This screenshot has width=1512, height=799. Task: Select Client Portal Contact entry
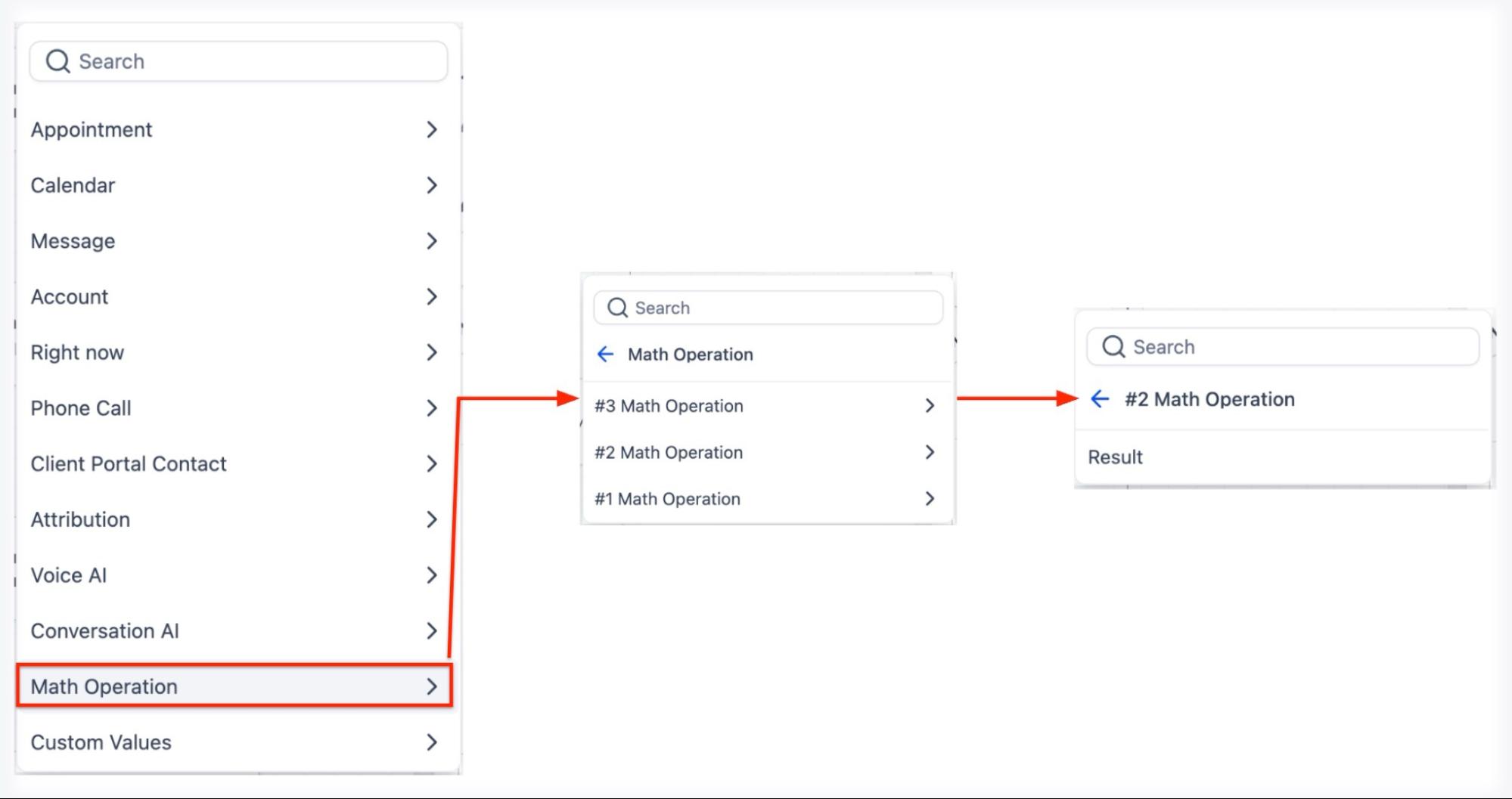[x=129, y=464]
